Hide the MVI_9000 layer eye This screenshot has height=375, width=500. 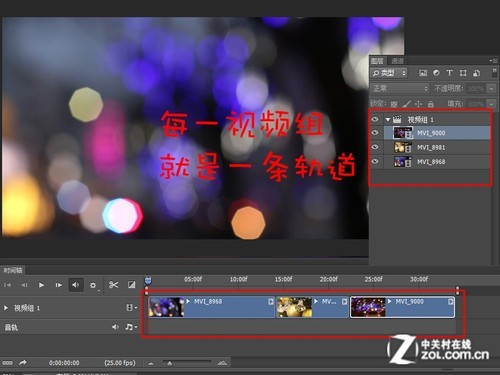click(x=375, y=133)
